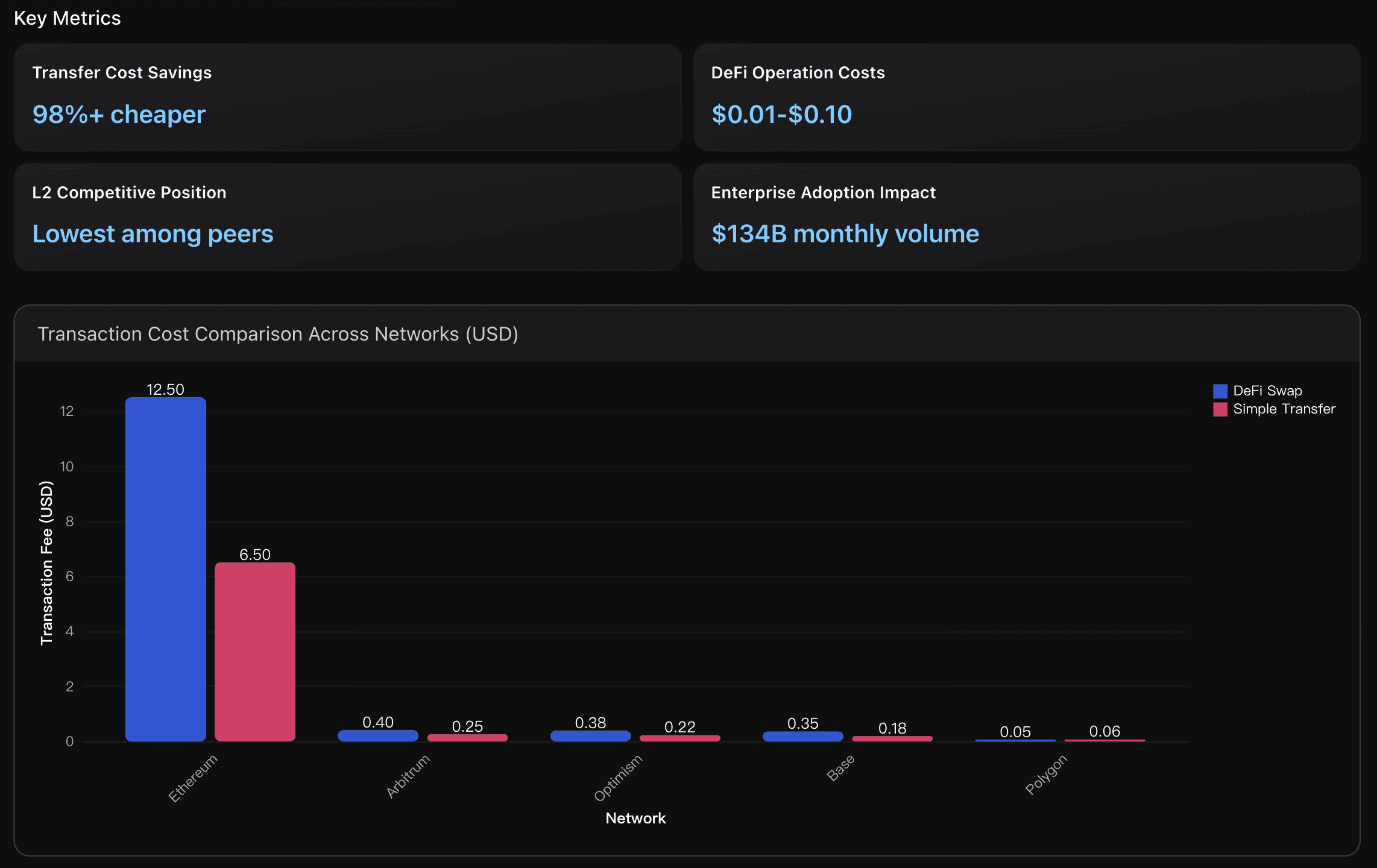Click the Transaction Cost Comparison chart title
Screen dimensions: 1377x868
tap(277, 334)
